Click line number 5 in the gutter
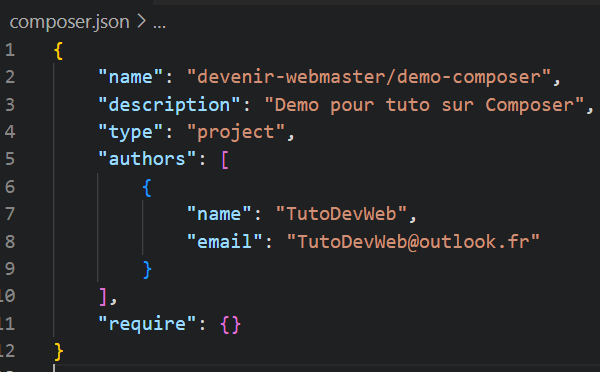 coord(10,159)
